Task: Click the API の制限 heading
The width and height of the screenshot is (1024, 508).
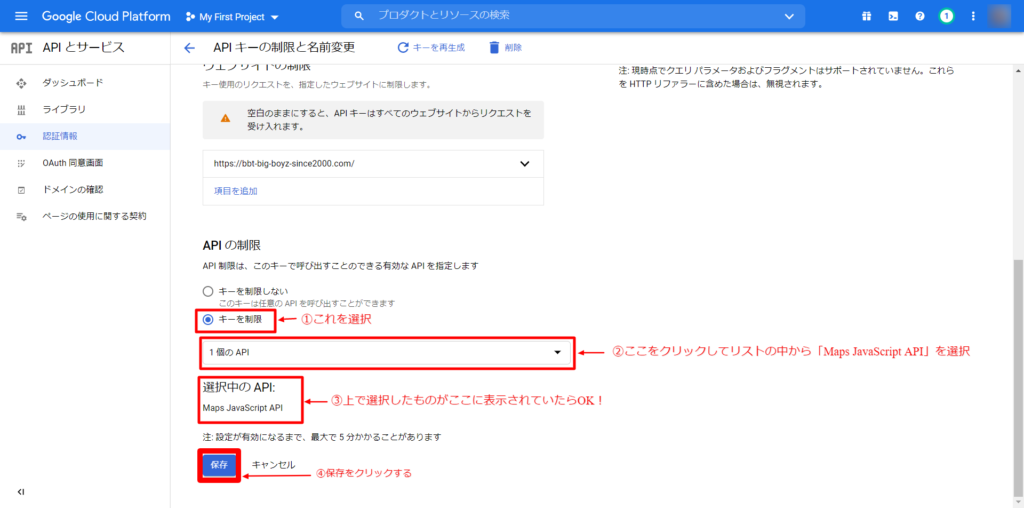Action: coord(231,246)
